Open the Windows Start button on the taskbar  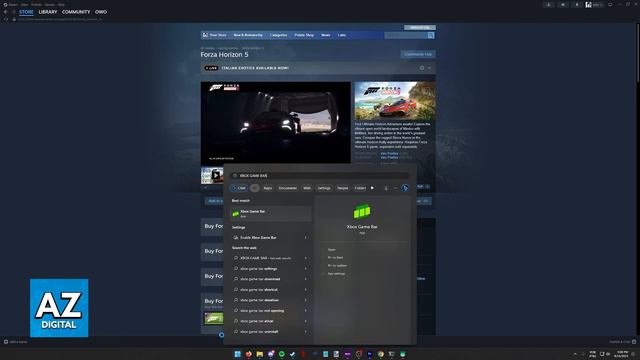coord(238,354)
